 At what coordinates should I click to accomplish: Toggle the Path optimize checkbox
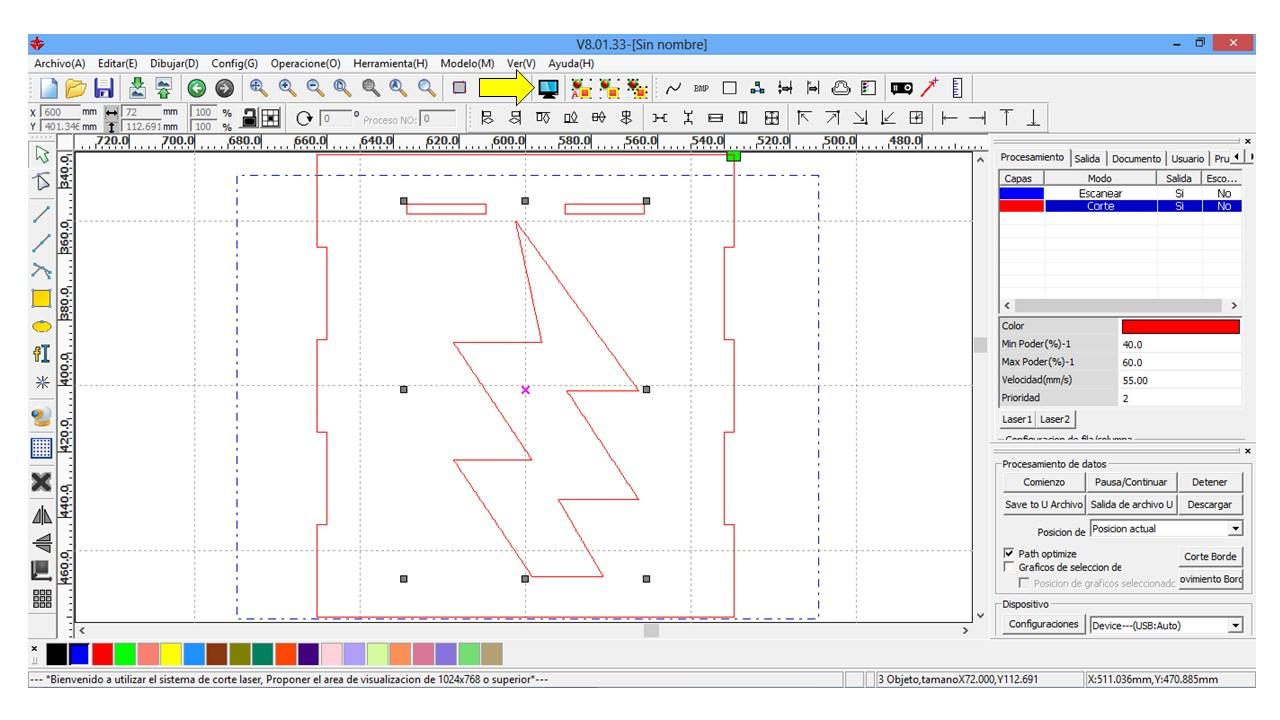(x=1009, y=553)
